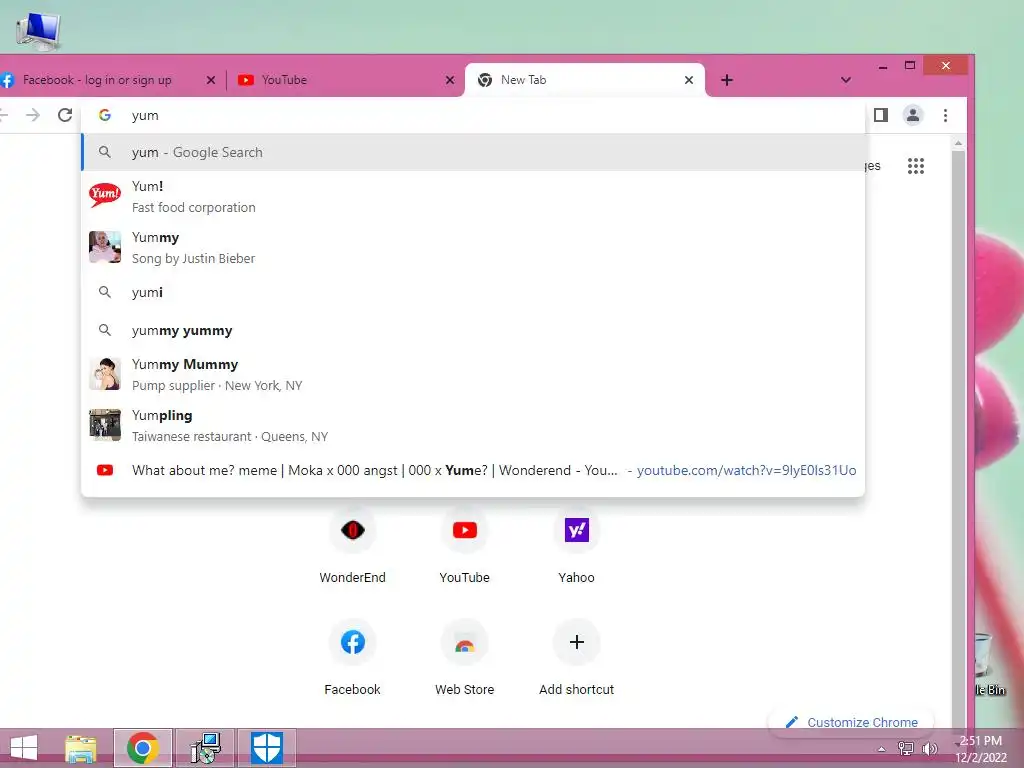Open the Chrome profile avatar
This screenshot has height=768, width=1024.
pos(912,116)
